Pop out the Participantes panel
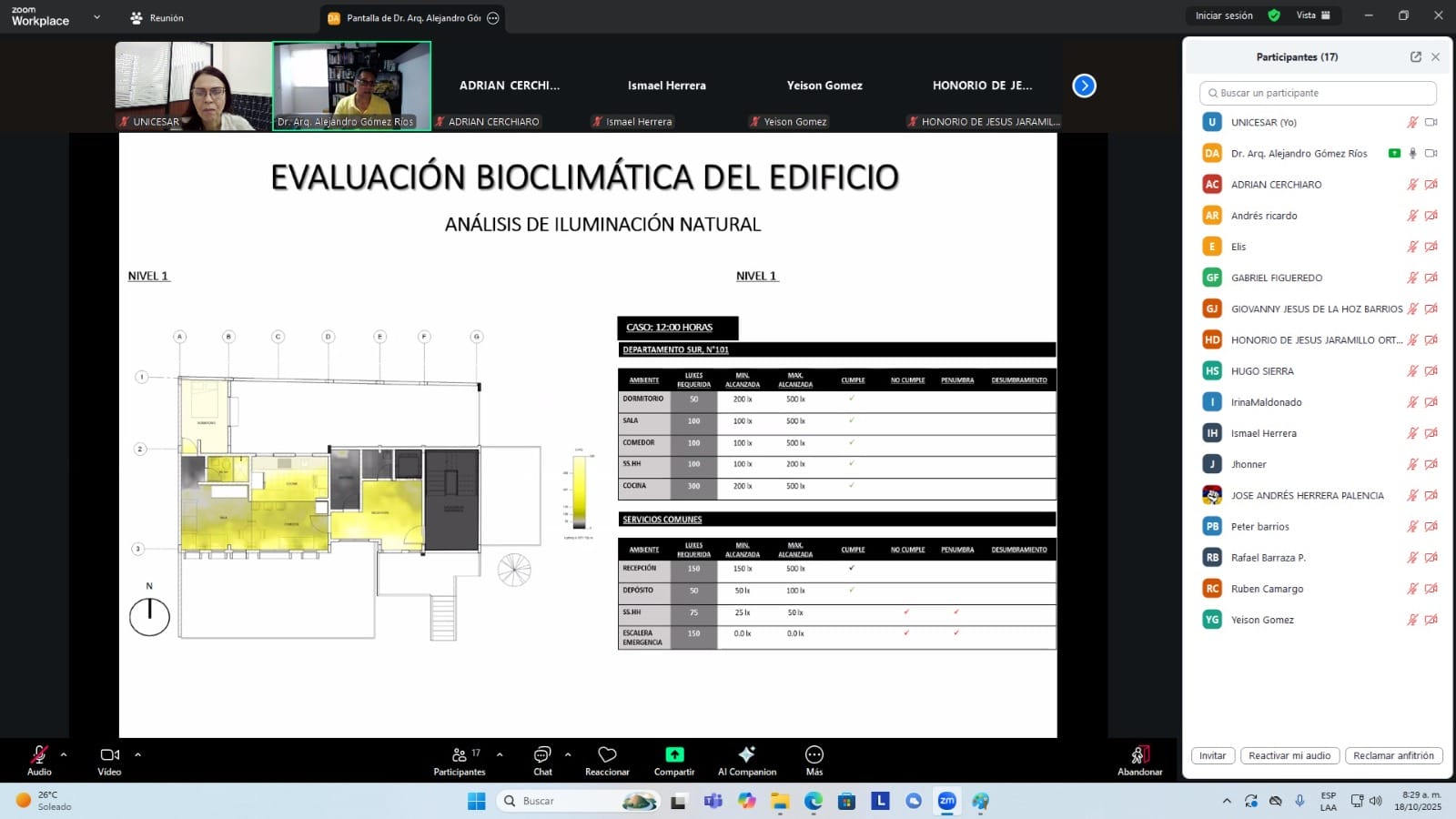Image resolution: width=1456 pixels, height=819 pixels. (1416, 56)
